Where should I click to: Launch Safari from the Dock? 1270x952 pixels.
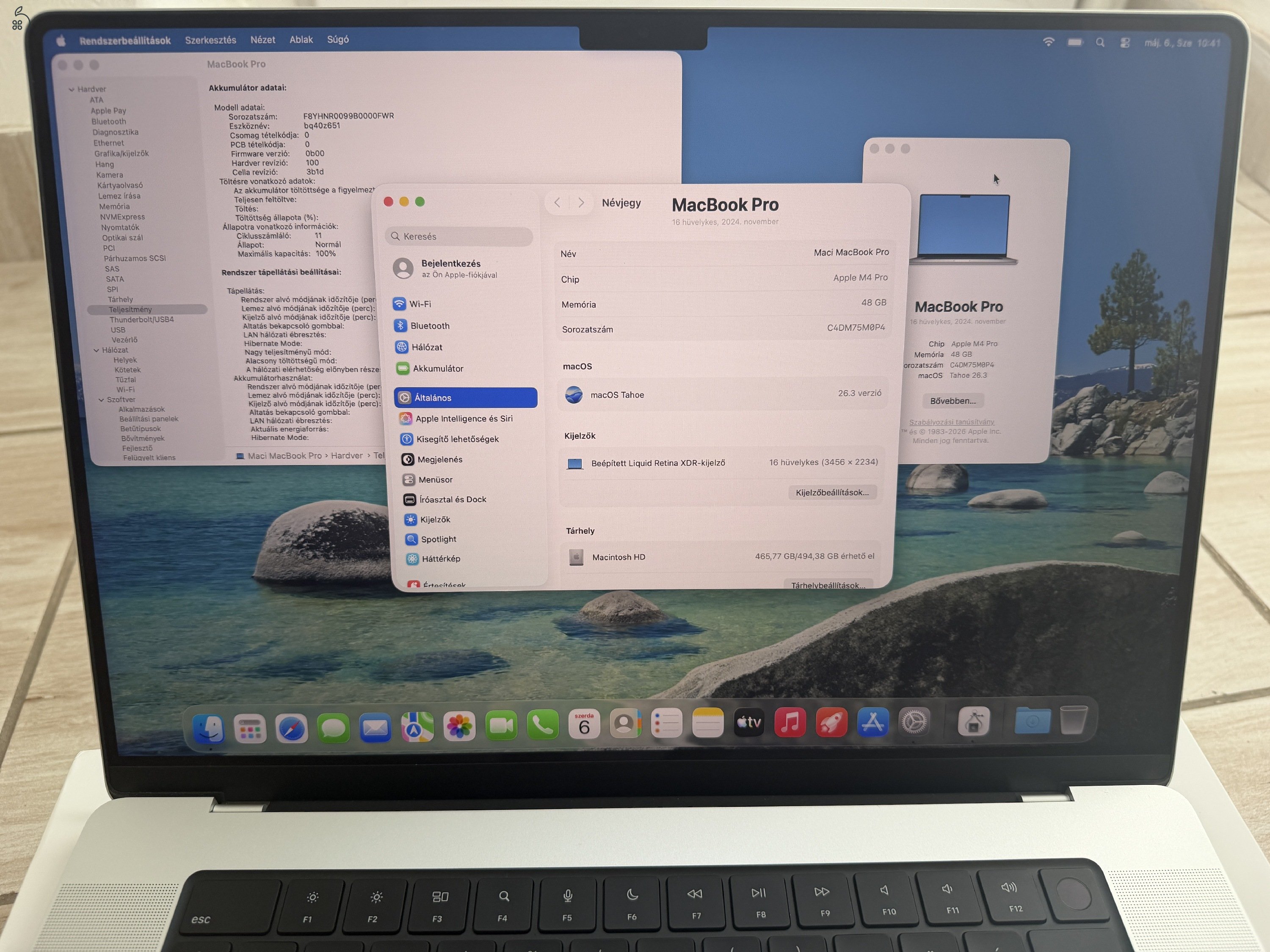coord(292,728)
